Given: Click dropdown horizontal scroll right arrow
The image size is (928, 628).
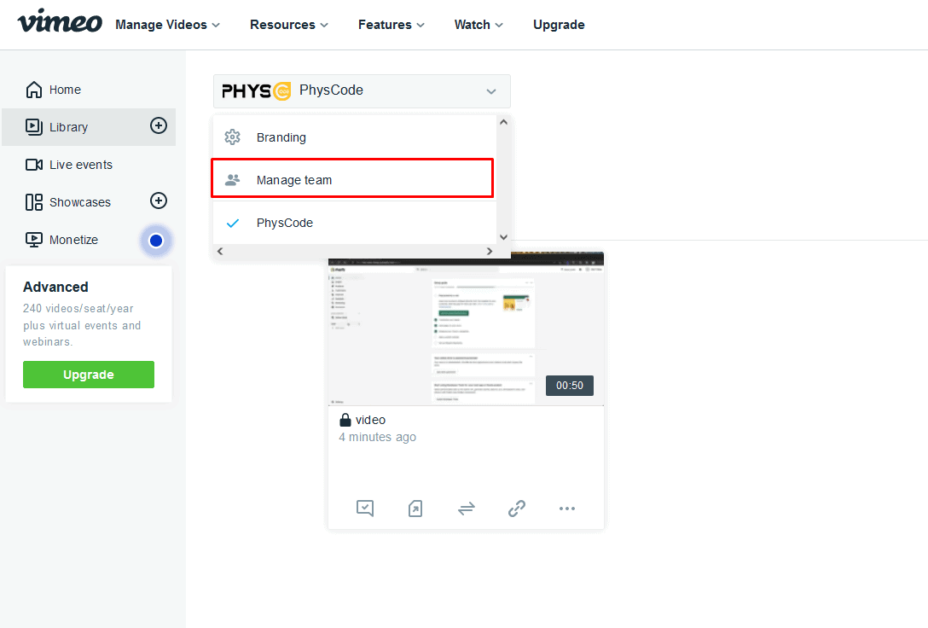Looking at the screenshot, I should click(x=489, y=251).
